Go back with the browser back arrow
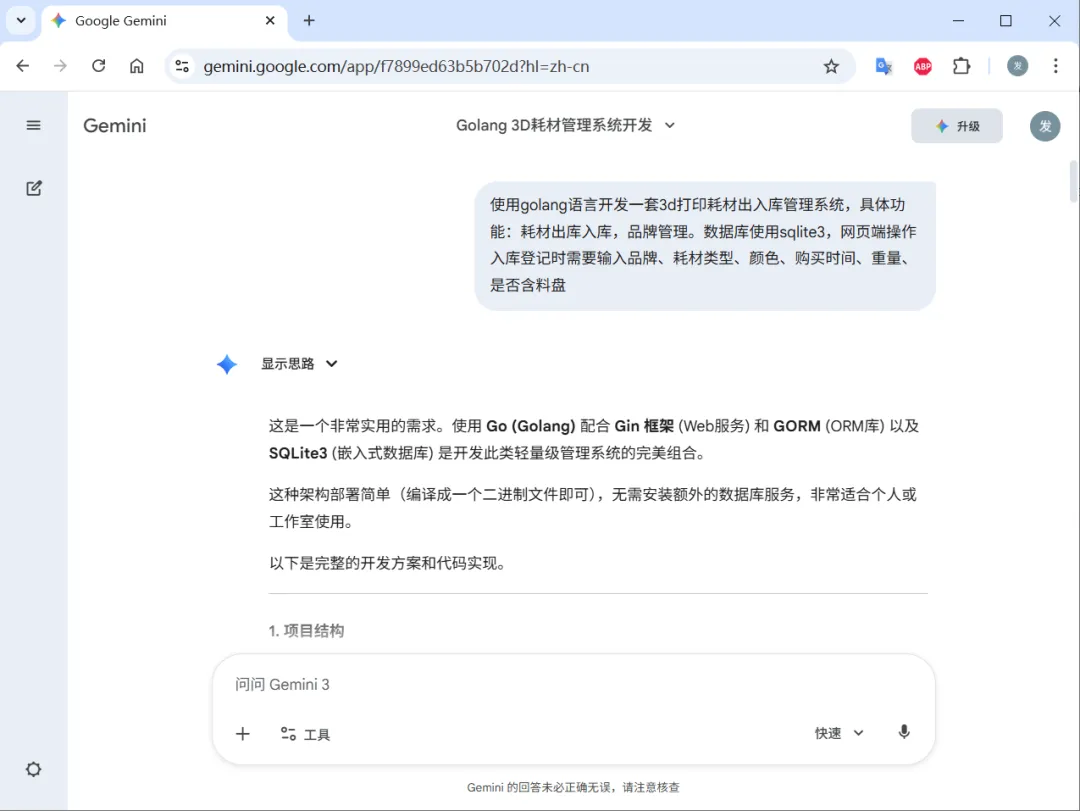Image resolution: width=1080 pixels, height=811 pixels. [23, 66]
